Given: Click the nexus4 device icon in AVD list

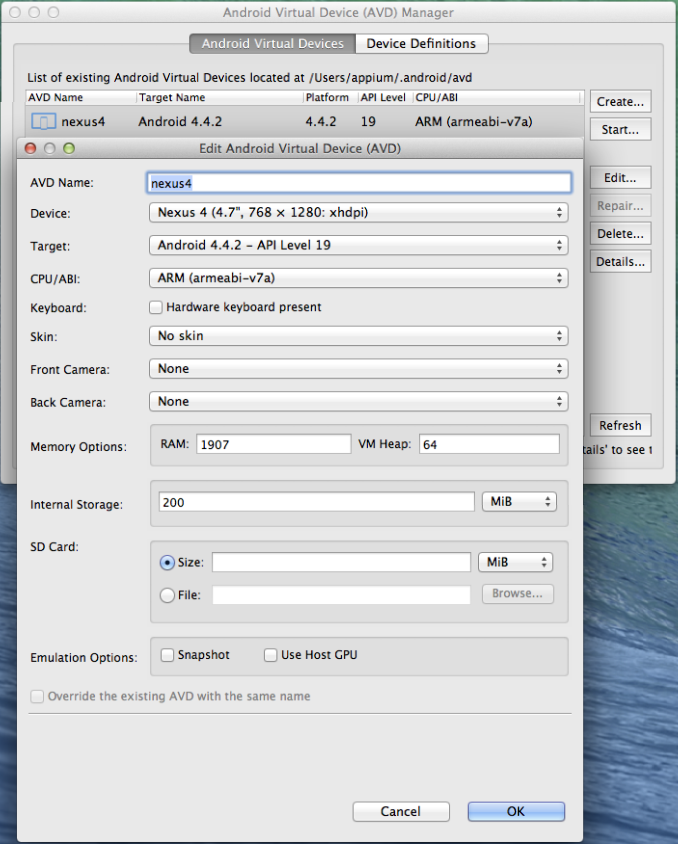Looking at the screenshot, I should [43, 122].
